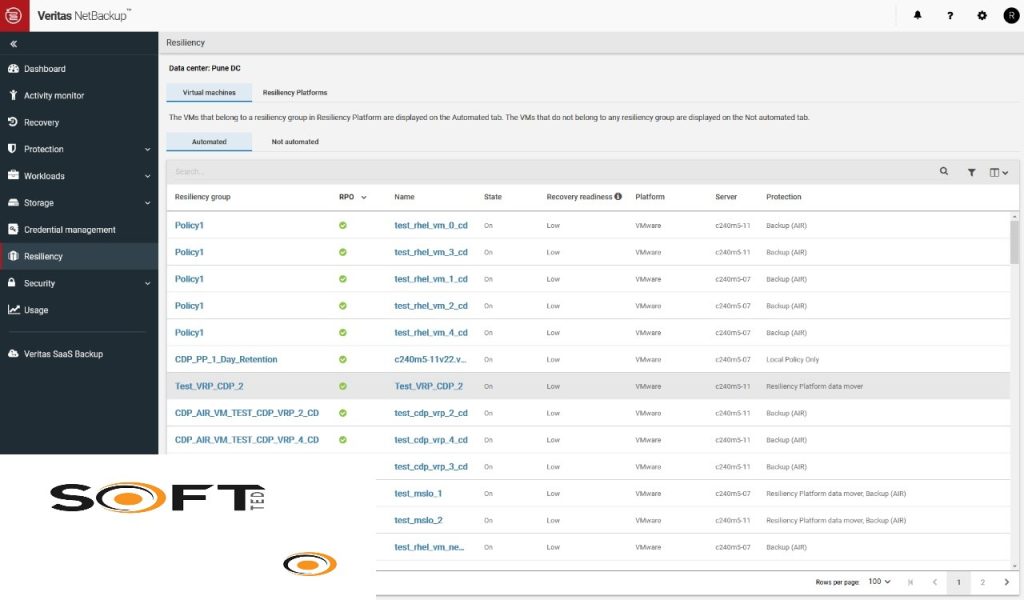Open the show/hide columns dropdown
Screen dimensions: 1024x600
999,172
